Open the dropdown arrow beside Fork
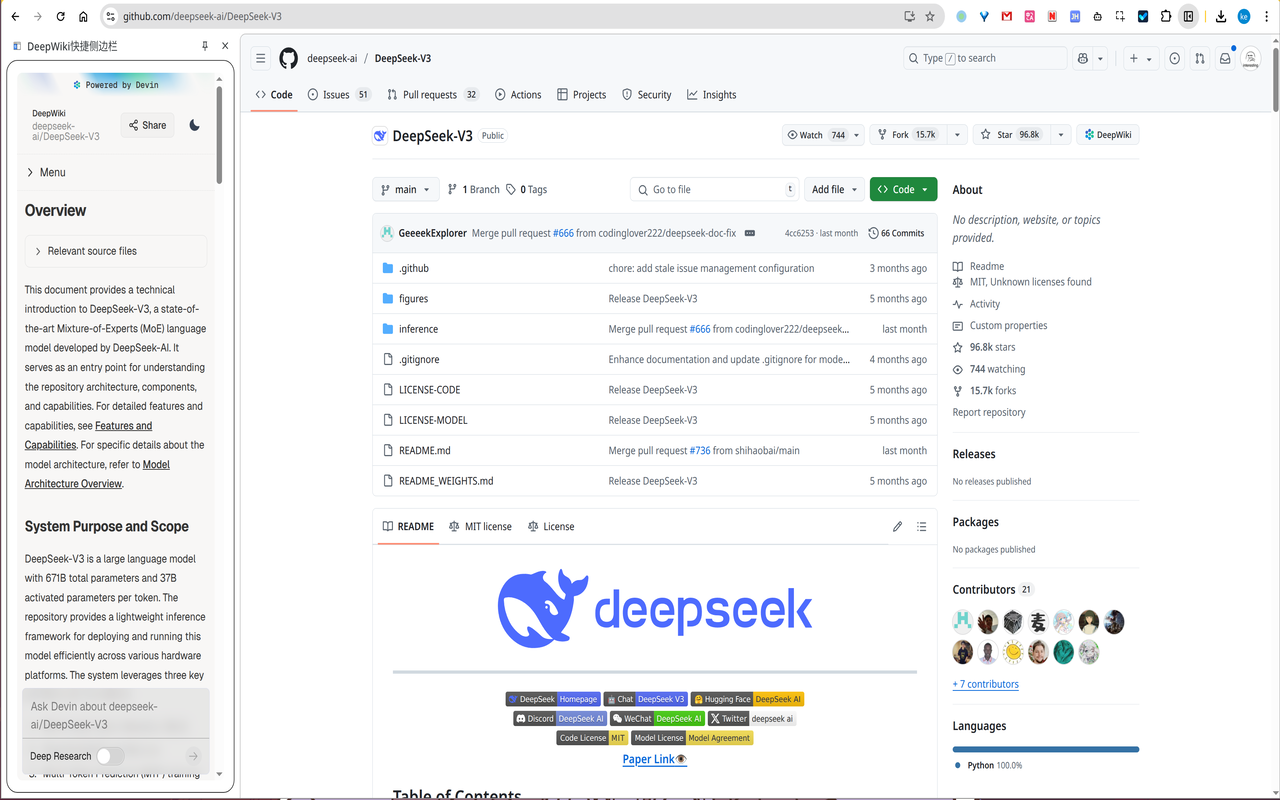Image resolution: width=1280 pixels, height=800 pixels. (x=957, y=134)
